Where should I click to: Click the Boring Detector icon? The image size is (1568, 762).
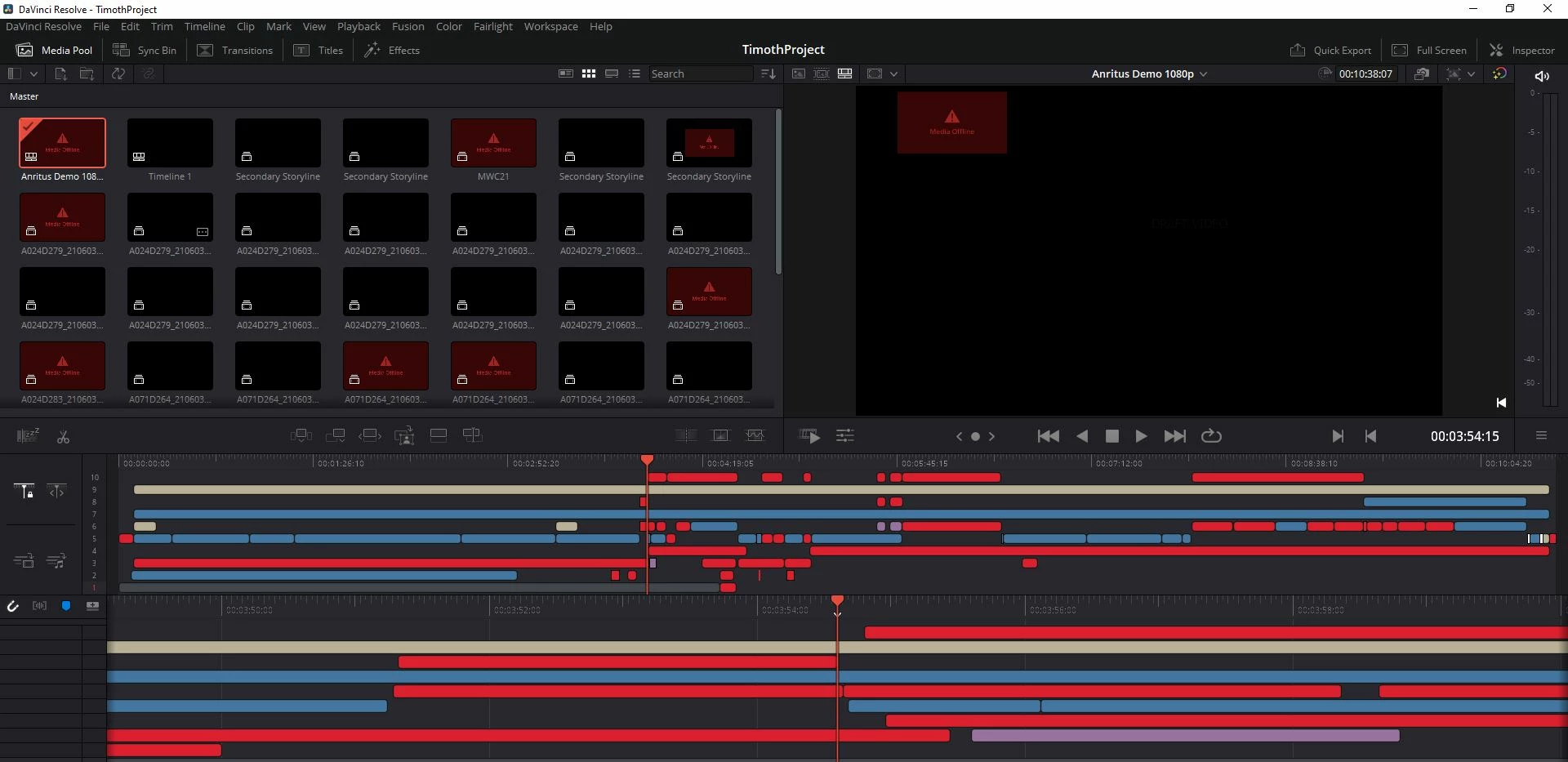click(x=28, y=435)
